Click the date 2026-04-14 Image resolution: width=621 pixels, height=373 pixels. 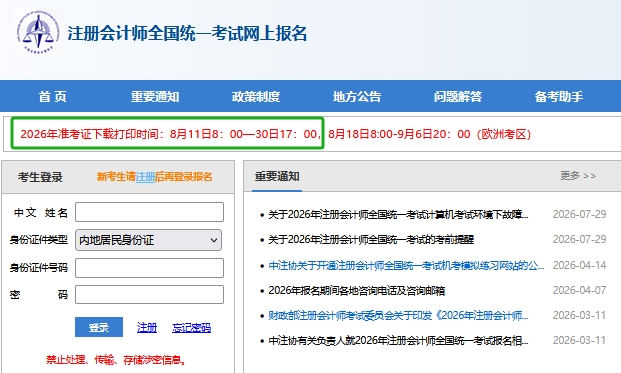pyautogui.click(x=579, y=265)
